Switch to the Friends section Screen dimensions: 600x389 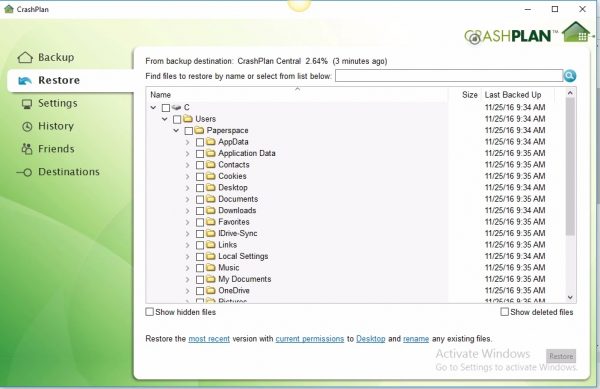coord(56,149)
